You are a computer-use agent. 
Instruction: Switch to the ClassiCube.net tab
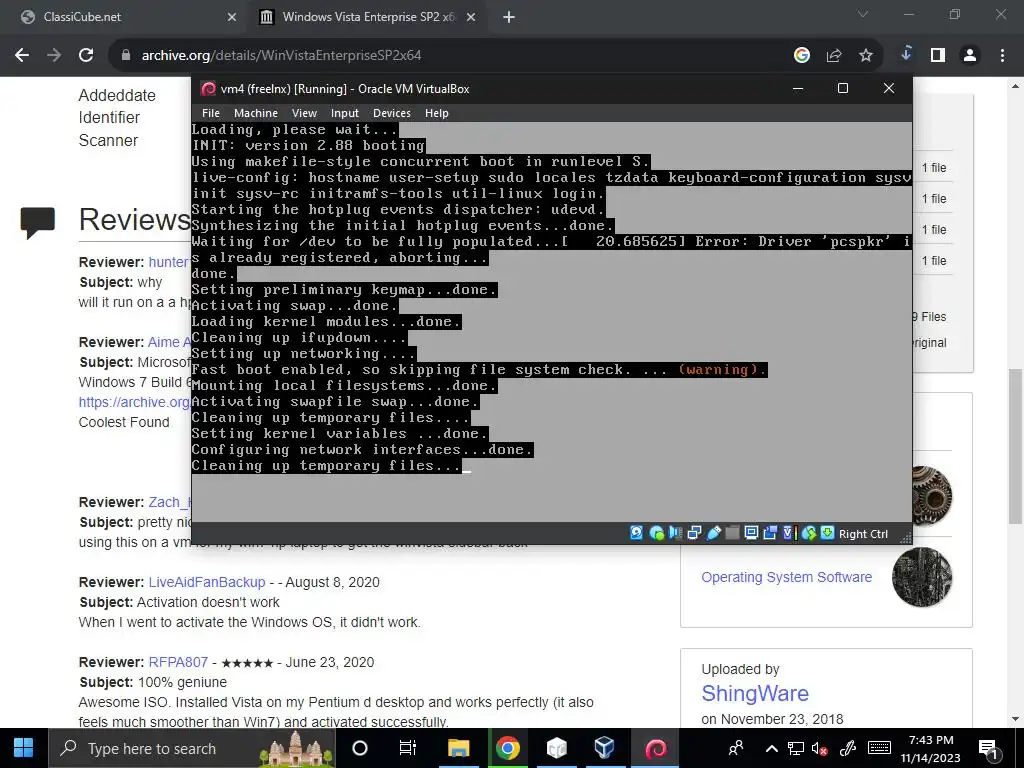click(x=127, y=17)
